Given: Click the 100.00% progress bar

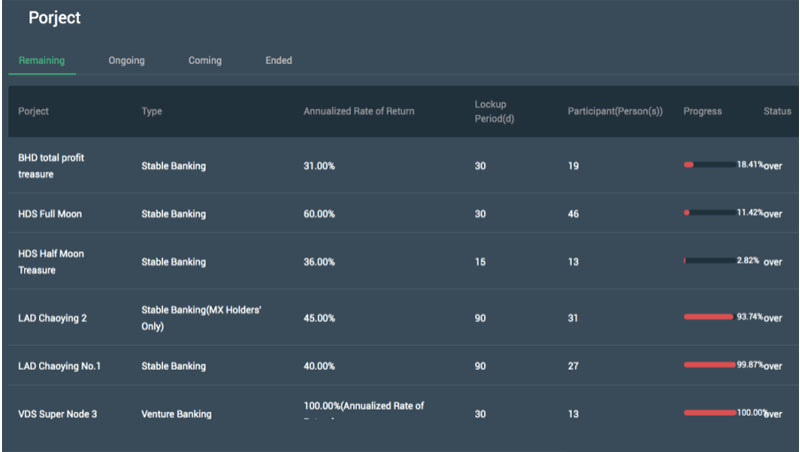Looking at the screenshot, I should coord(710,412).
